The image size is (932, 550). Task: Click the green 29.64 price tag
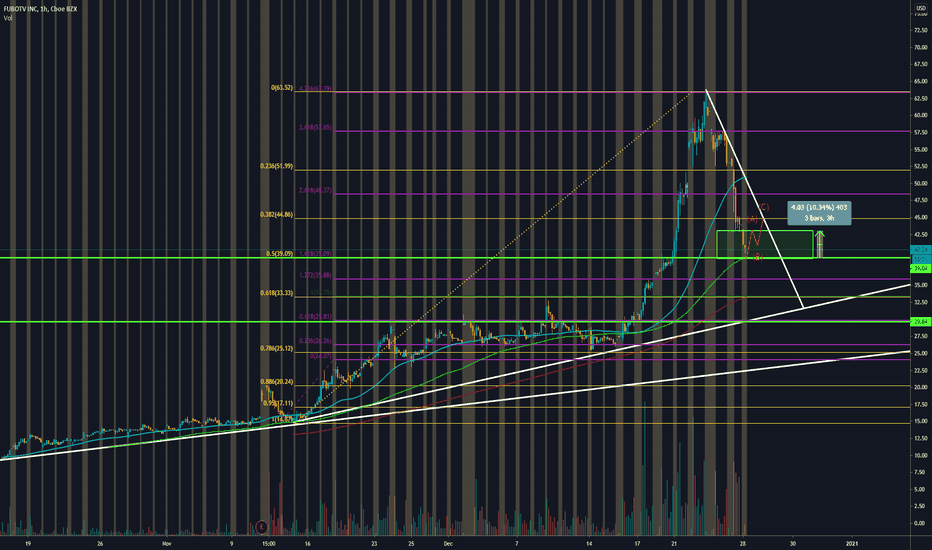pyautogui.click(x=921, y=322)
